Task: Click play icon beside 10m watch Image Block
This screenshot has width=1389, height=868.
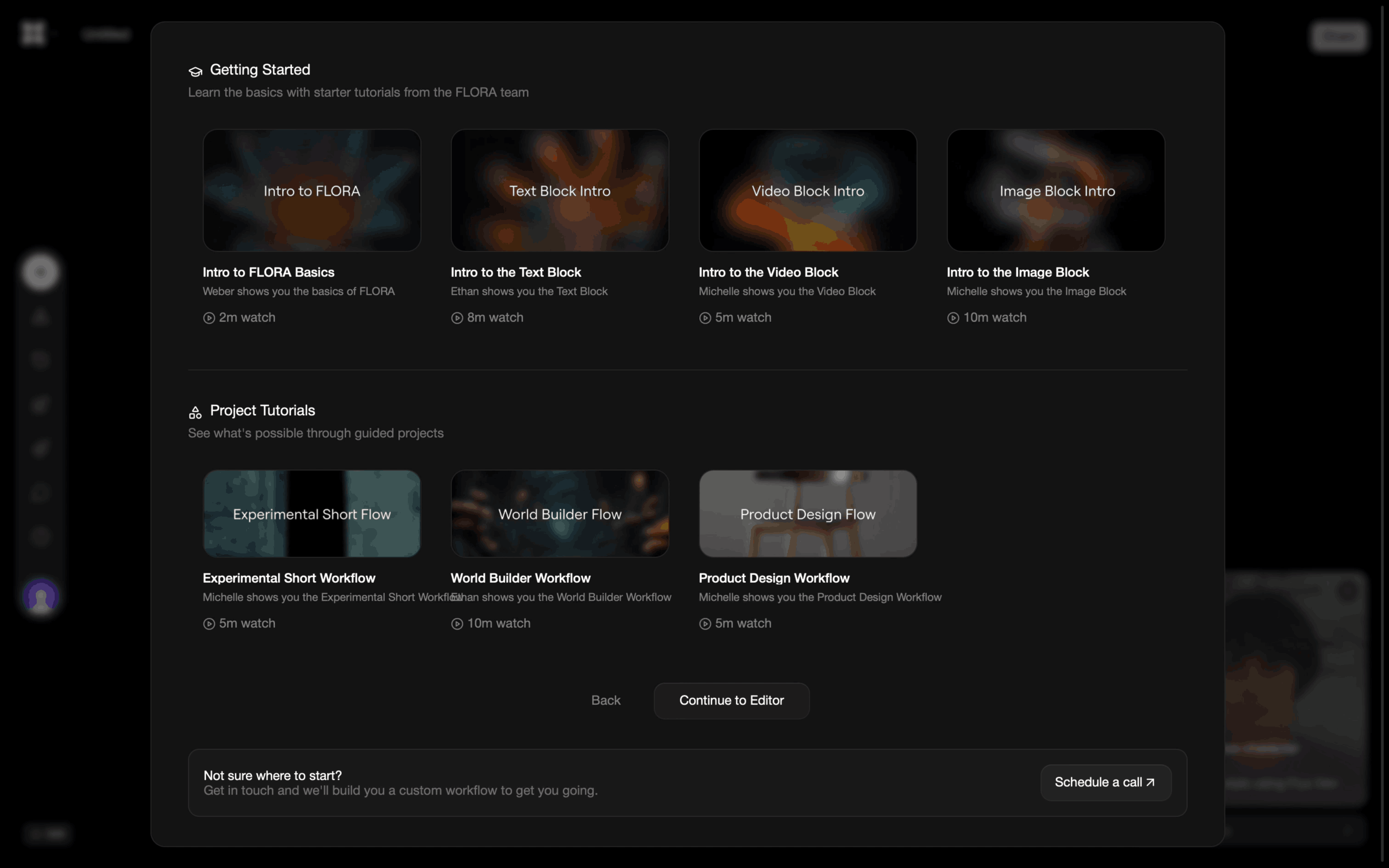Action: (x=953, y=318)
